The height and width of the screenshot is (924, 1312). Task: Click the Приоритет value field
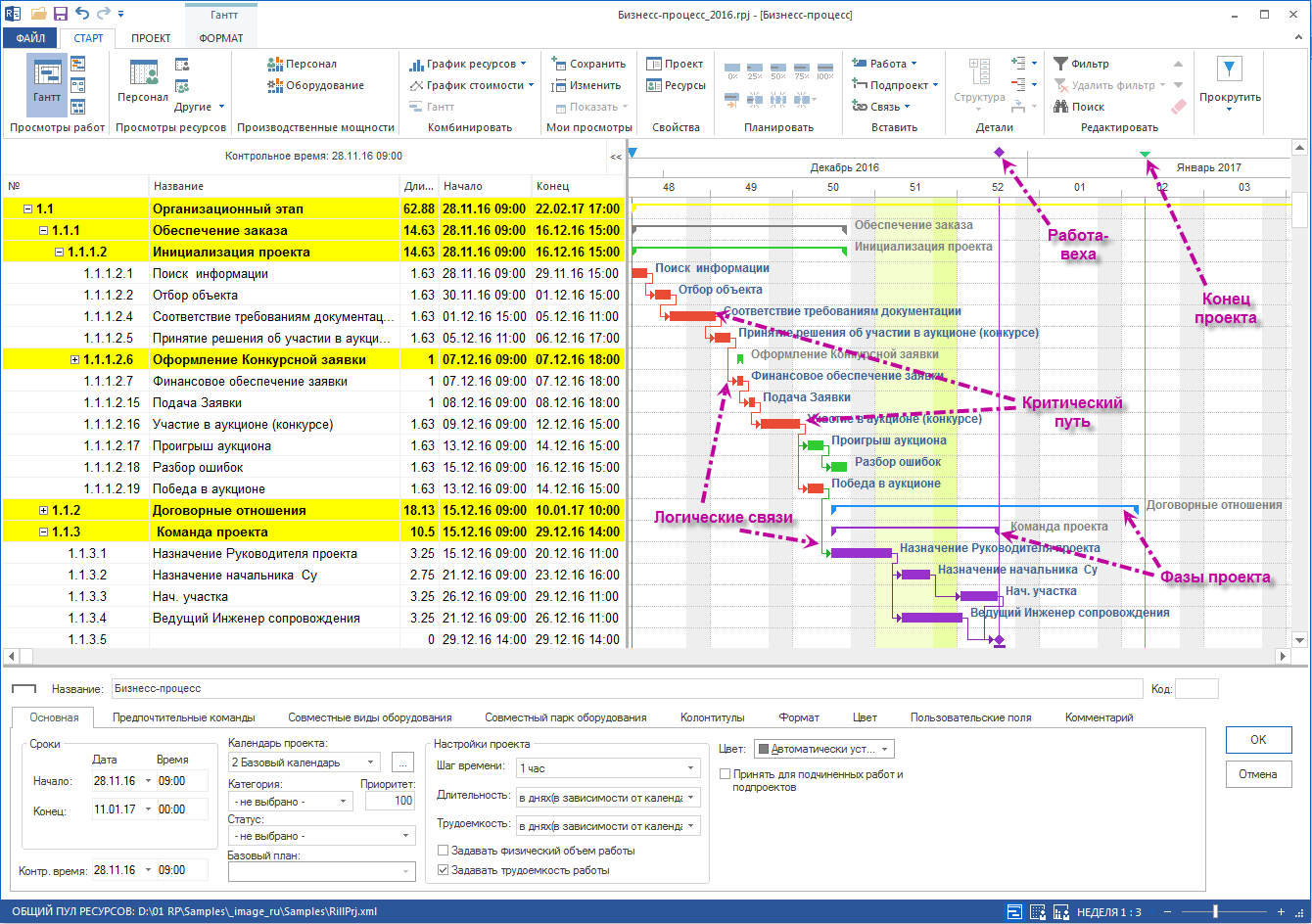(x=391, y=801)
